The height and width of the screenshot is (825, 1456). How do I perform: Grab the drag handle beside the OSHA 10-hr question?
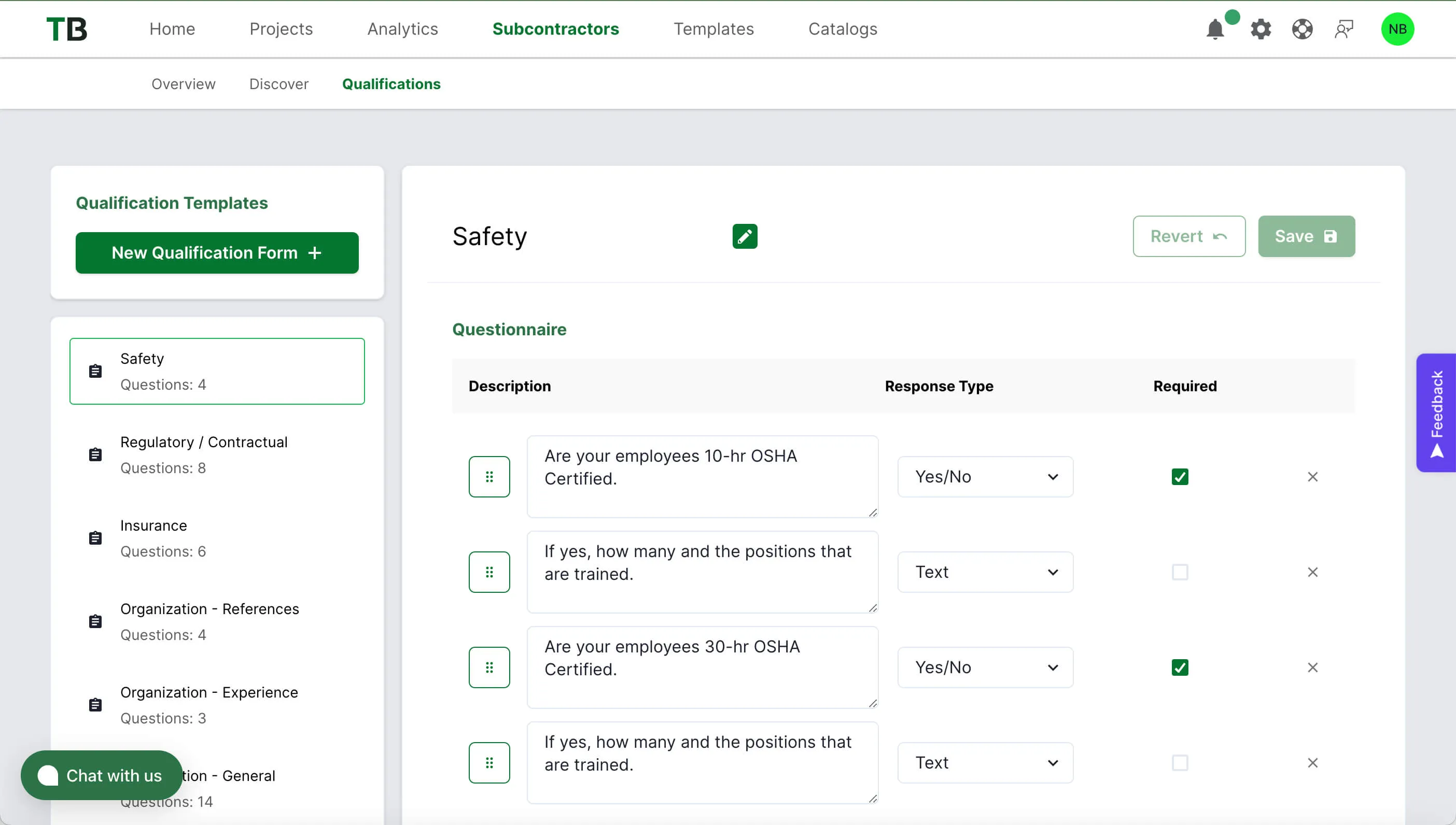coord(489,477)
